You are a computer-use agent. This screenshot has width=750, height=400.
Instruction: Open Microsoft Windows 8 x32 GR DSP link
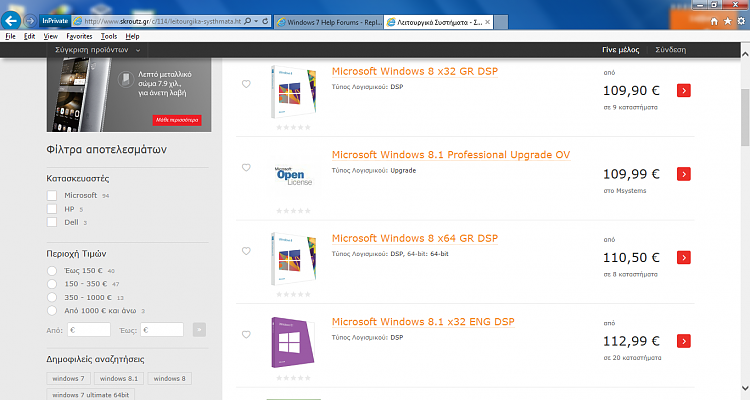click(x=415, y=71)
